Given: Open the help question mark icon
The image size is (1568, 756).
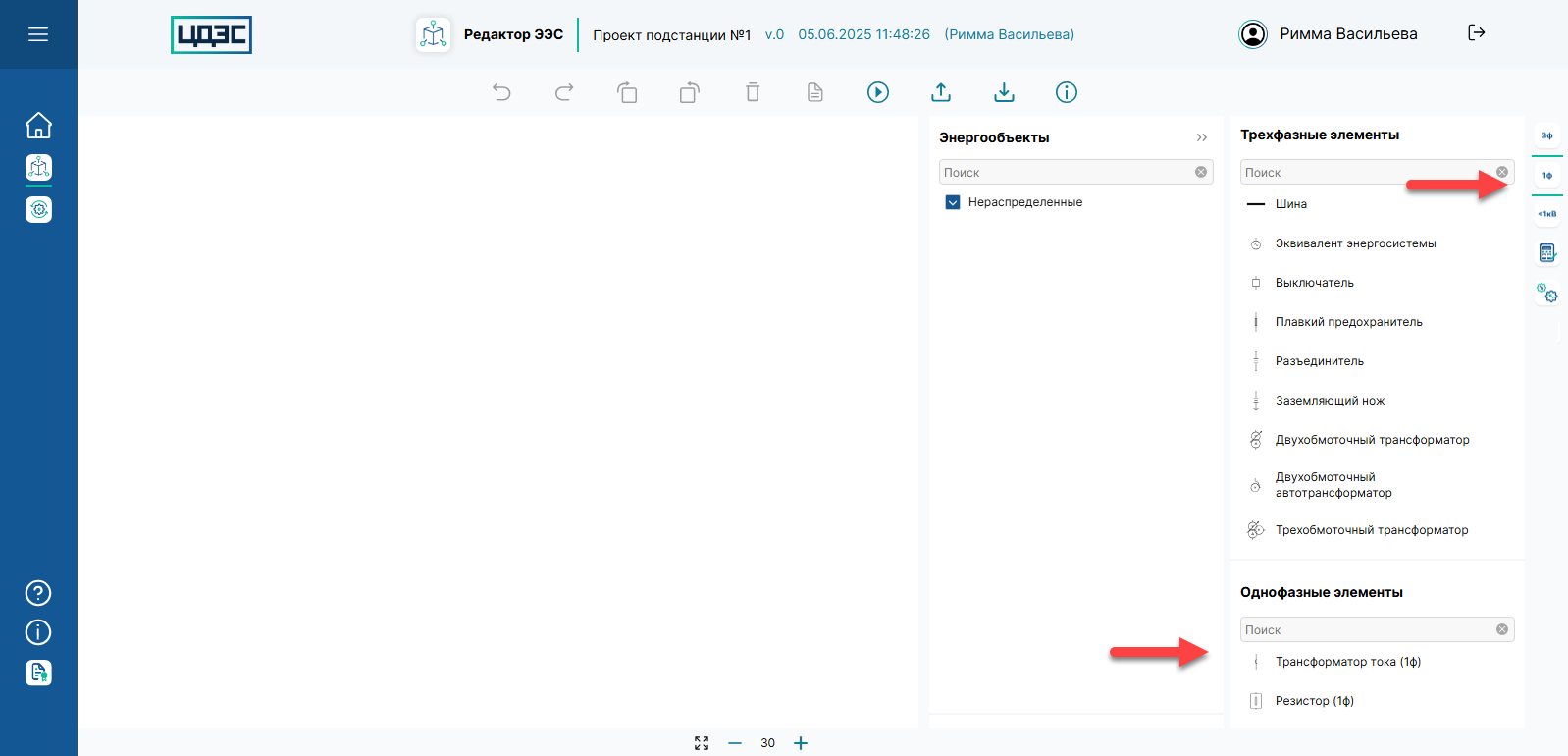Looking at the screenshot, I should pyautogui.click(x=38, y=593).
